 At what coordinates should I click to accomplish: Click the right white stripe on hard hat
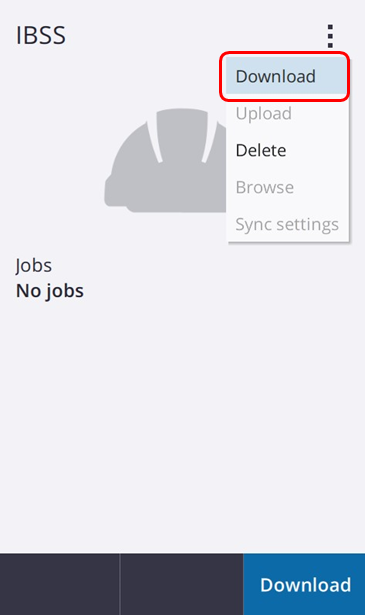click(210, 140)
